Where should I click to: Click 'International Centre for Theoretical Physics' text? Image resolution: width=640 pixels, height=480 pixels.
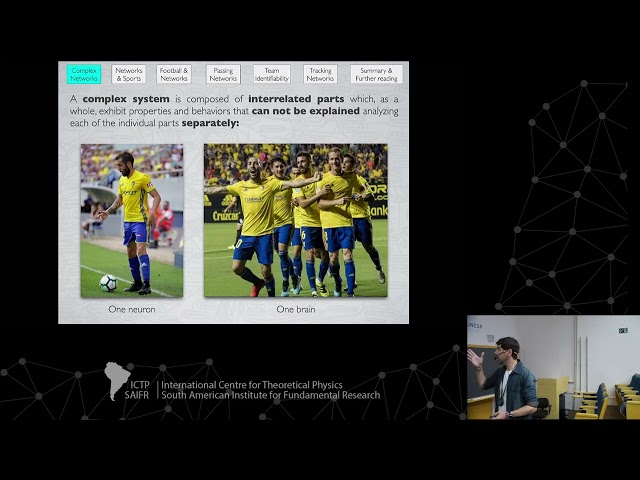pyautogui.click(x=252, y=385)
